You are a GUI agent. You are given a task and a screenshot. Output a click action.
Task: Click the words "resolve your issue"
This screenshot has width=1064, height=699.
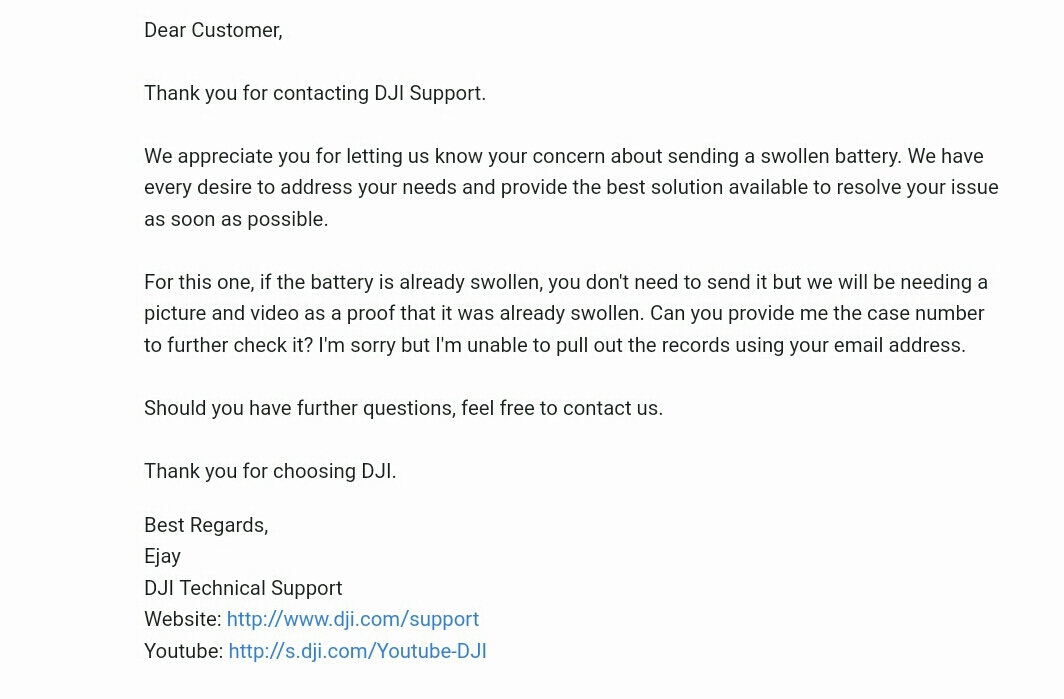point(917,187)
